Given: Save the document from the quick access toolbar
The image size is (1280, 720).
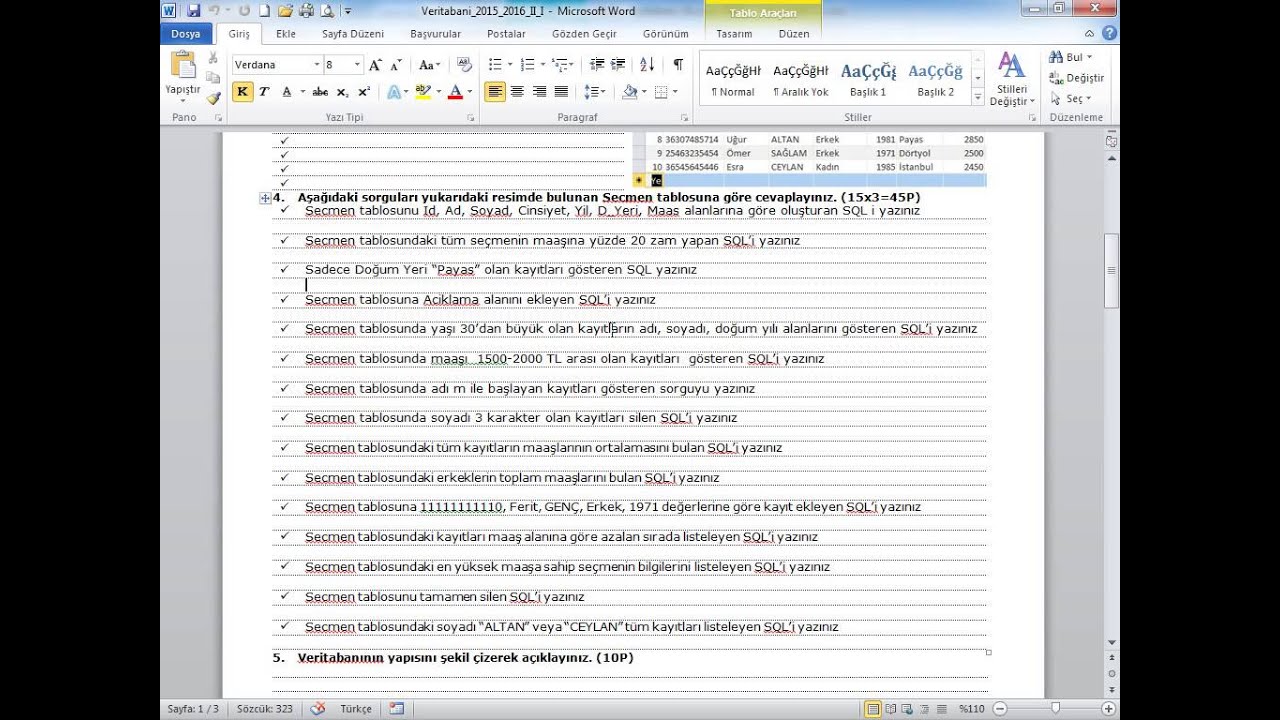Looking at the screenshot, I should [x=194, y=11].
